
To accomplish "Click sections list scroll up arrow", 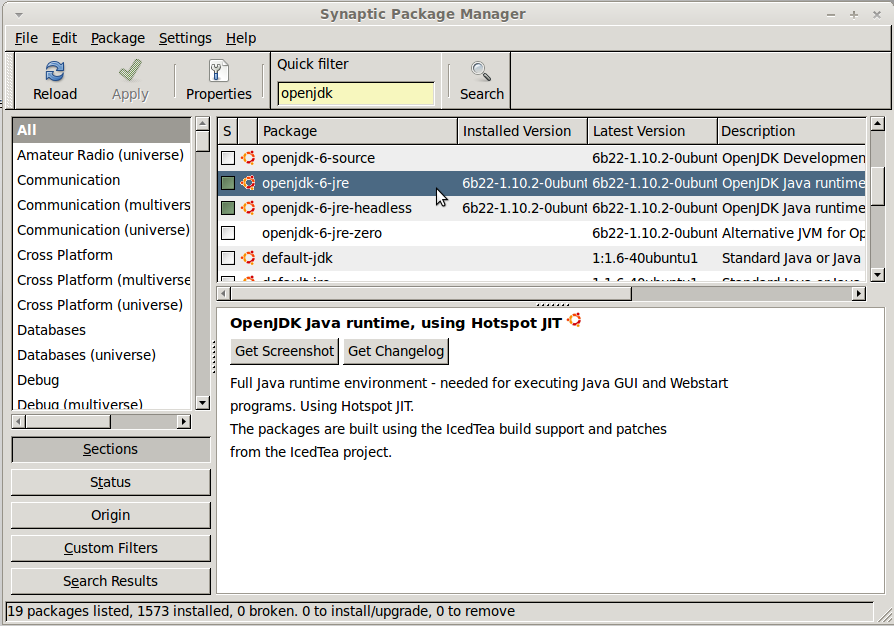I will point(202,124).
